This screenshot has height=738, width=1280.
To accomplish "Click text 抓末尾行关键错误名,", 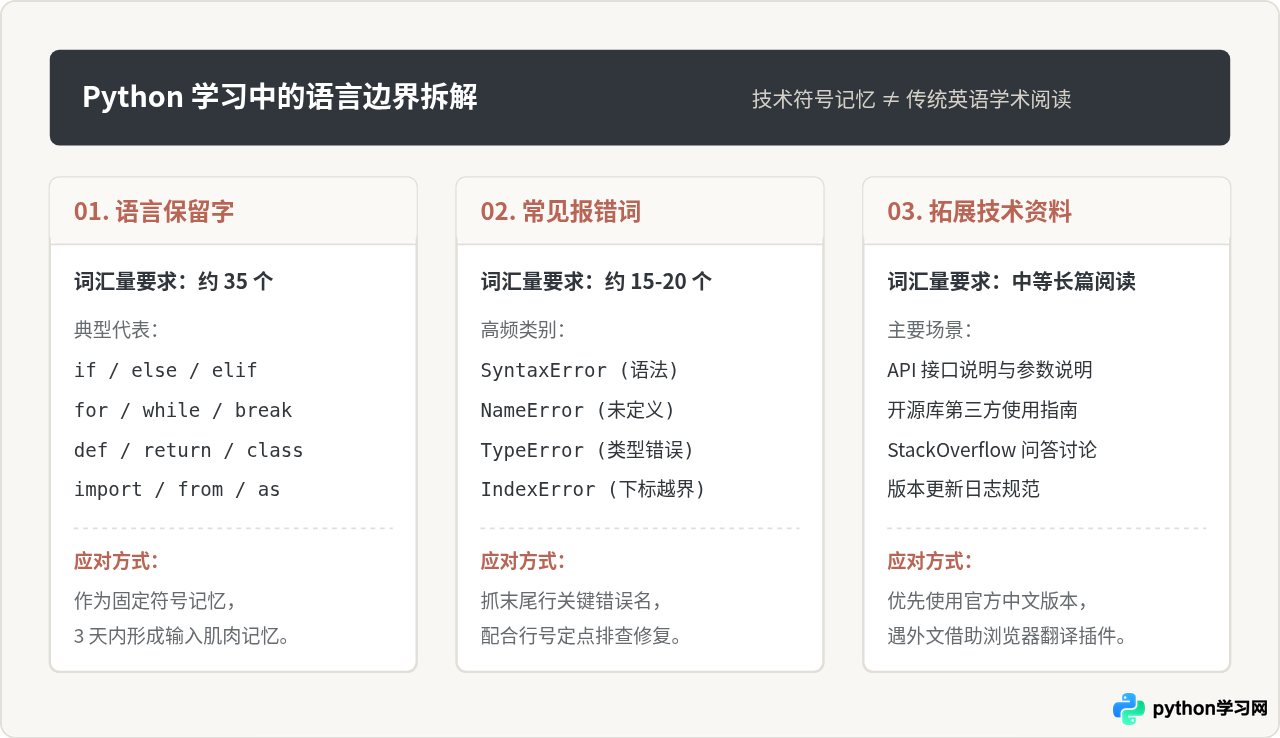I will coord(571,601).
